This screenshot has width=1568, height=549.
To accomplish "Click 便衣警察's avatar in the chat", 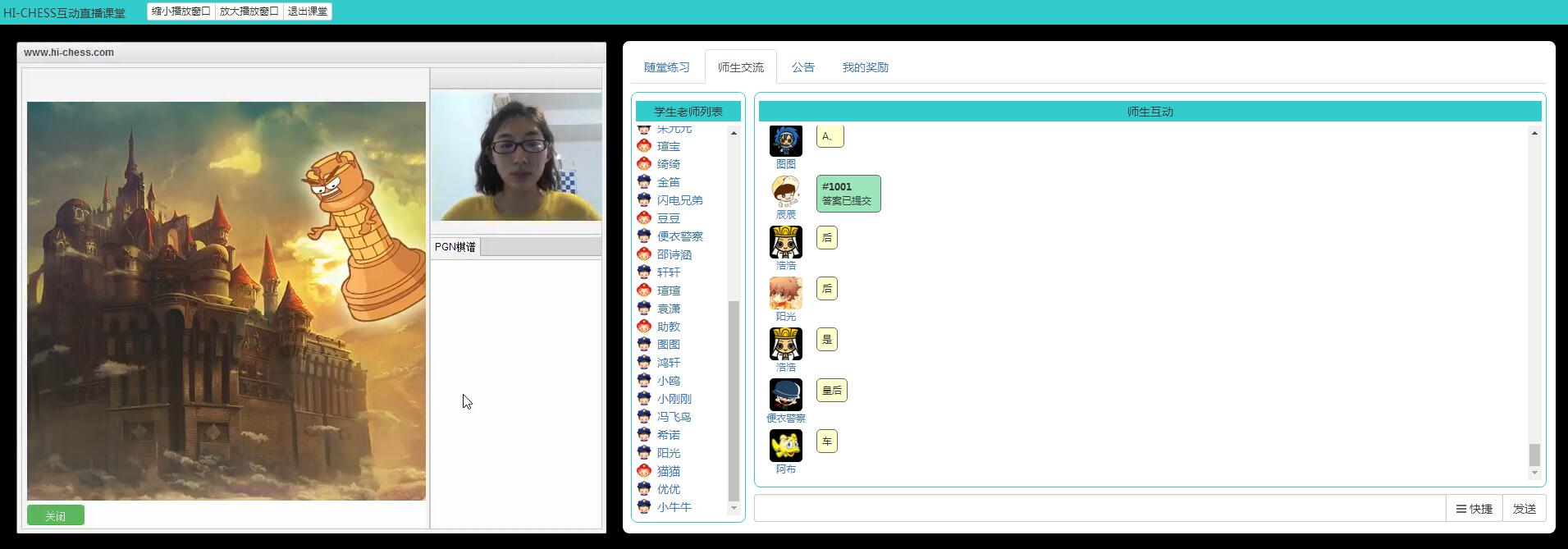I will pos(786,395).
